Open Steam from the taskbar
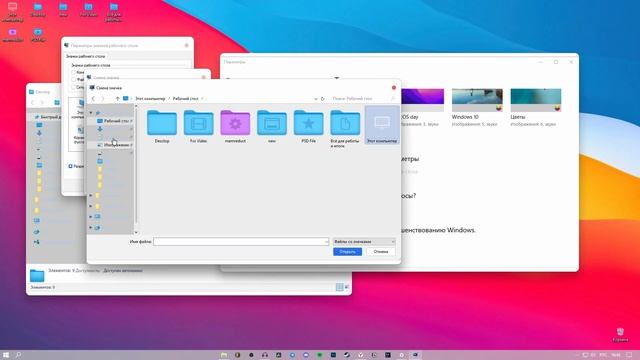640x360 pixels. point(347,355)
